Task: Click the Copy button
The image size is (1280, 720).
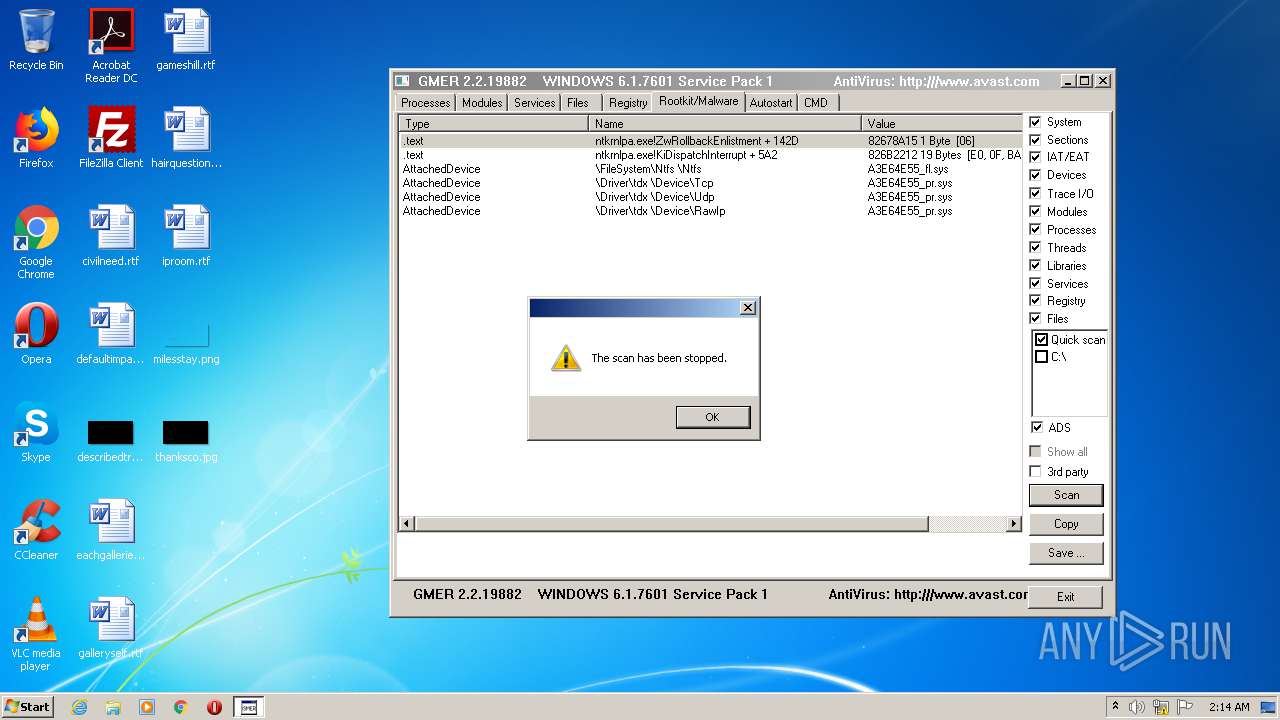Action: pos(1066,524)
